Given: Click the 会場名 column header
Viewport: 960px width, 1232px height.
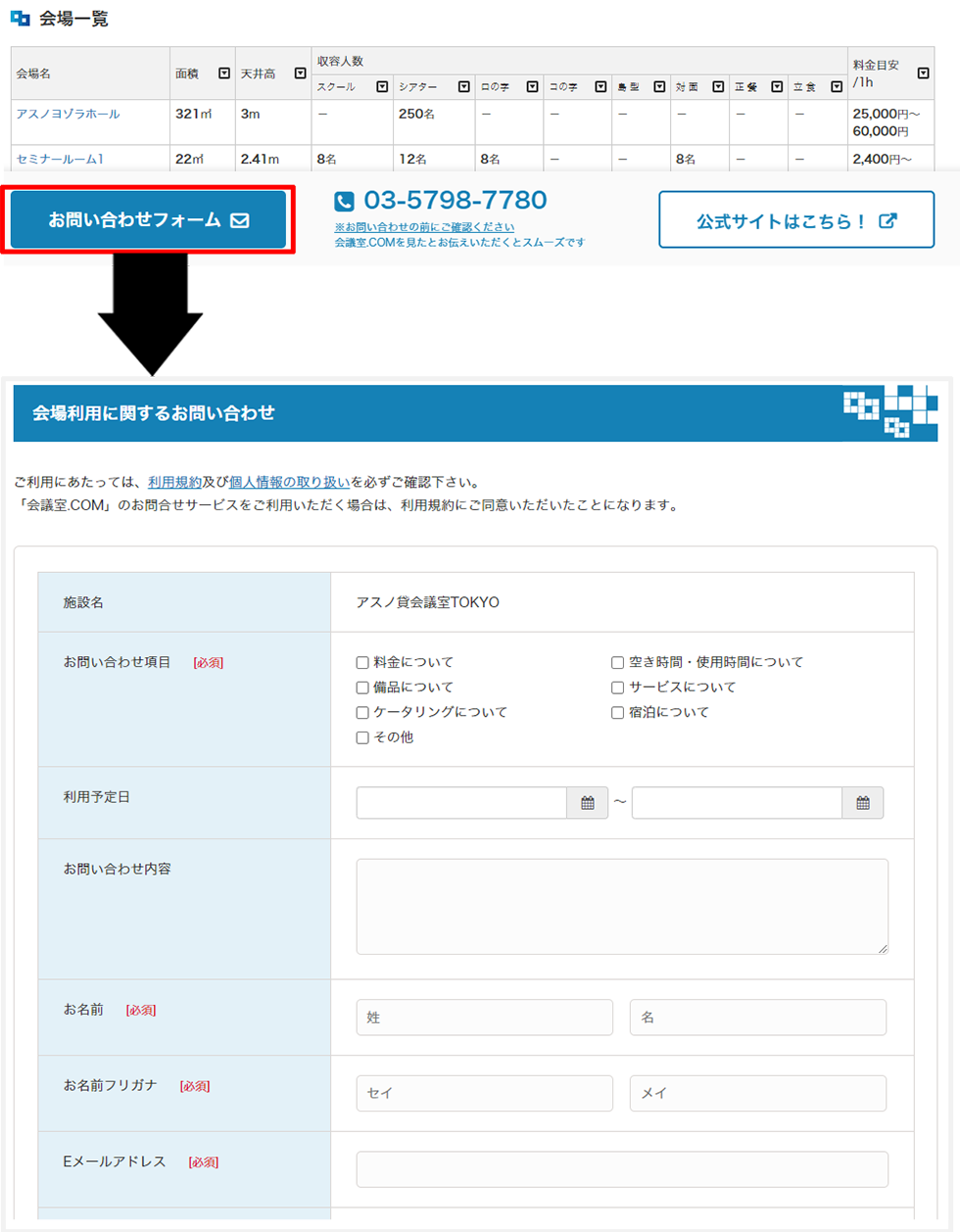Looking at the screenshot, I should (90, 73).
